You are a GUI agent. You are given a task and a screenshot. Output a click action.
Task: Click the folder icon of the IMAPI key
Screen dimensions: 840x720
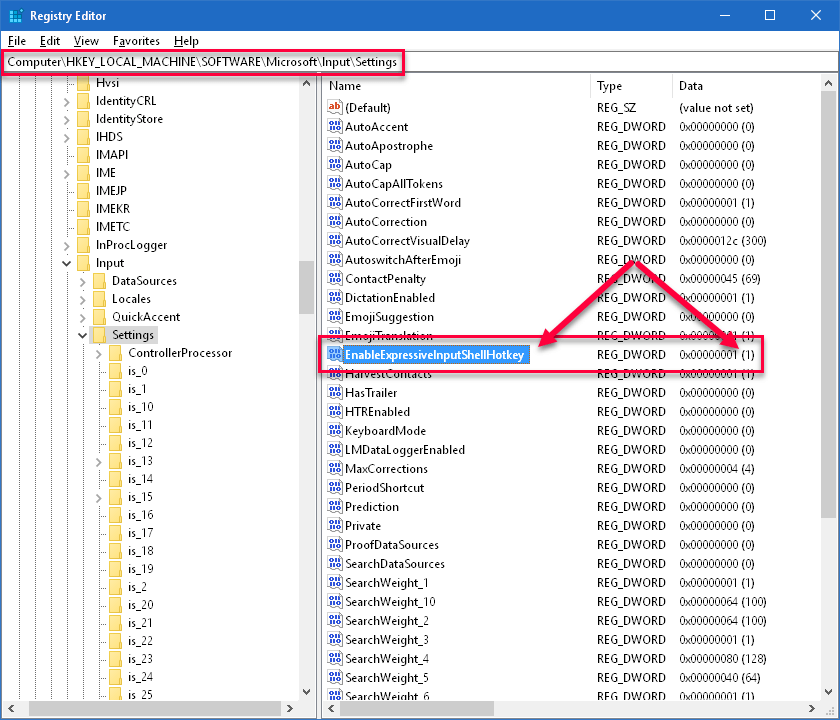click(83, 155)
